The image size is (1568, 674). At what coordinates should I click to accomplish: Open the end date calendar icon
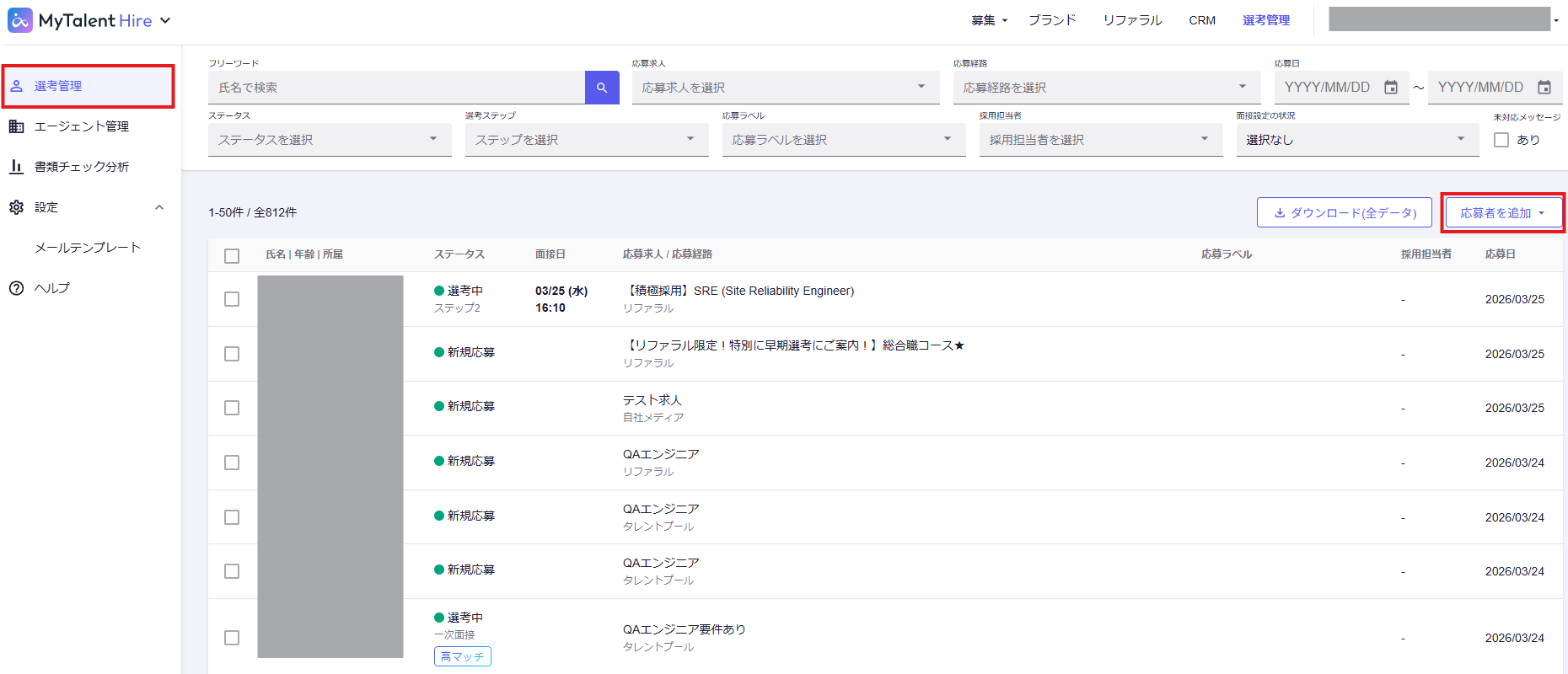[1544, 88]
